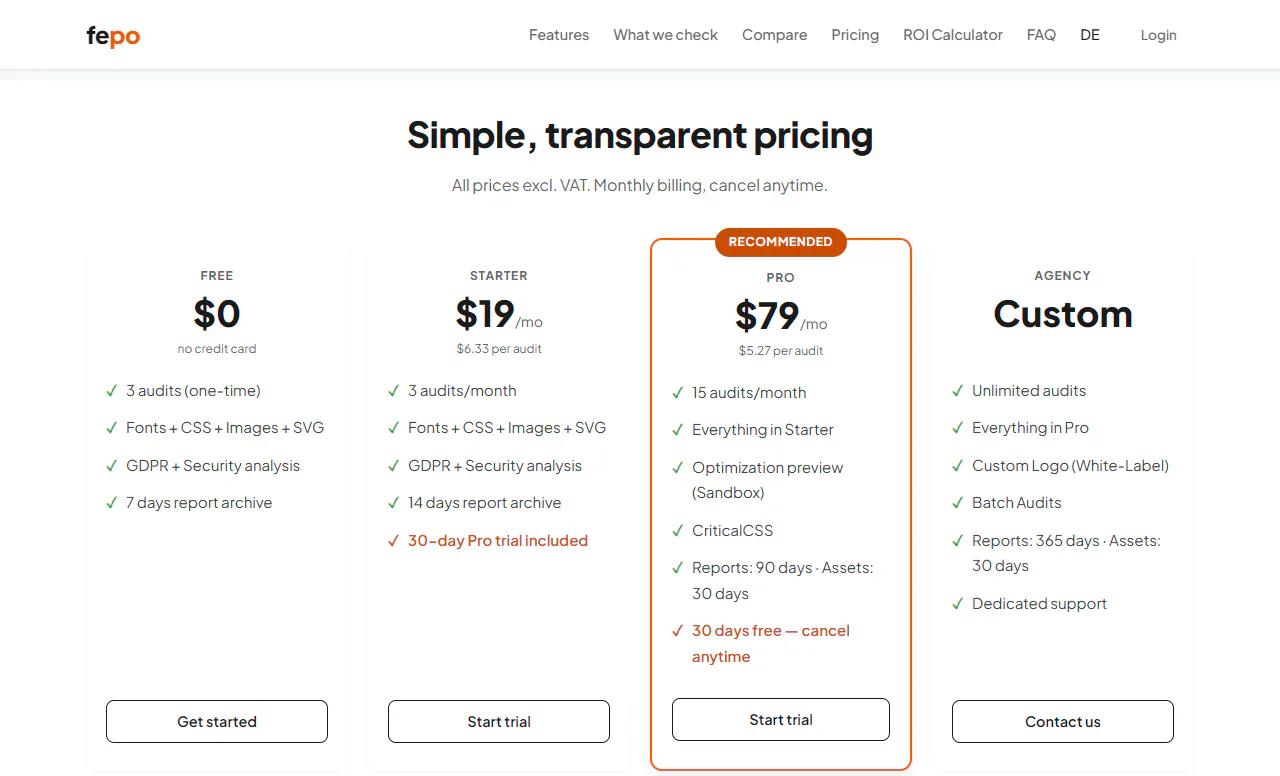The width and height of the screenshot is (1280, 776).
Task: Click checkmark beside Unlimited audits
Action: pos(958,391)
